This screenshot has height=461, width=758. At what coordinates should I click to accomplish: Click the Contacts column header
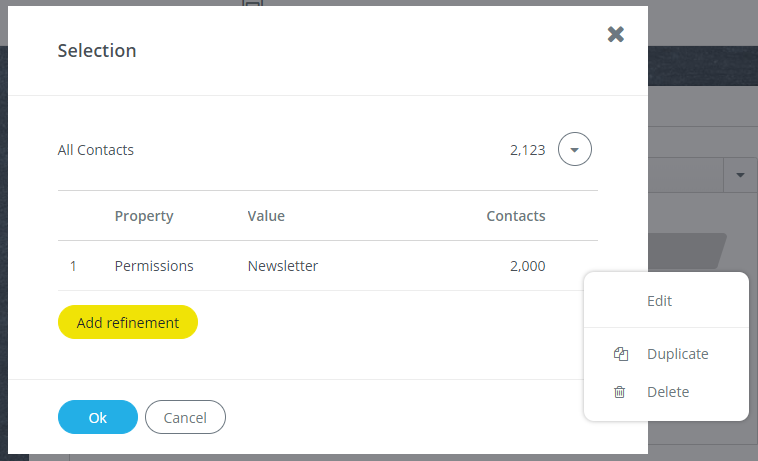pyautogui.click(x=516, y=216)
